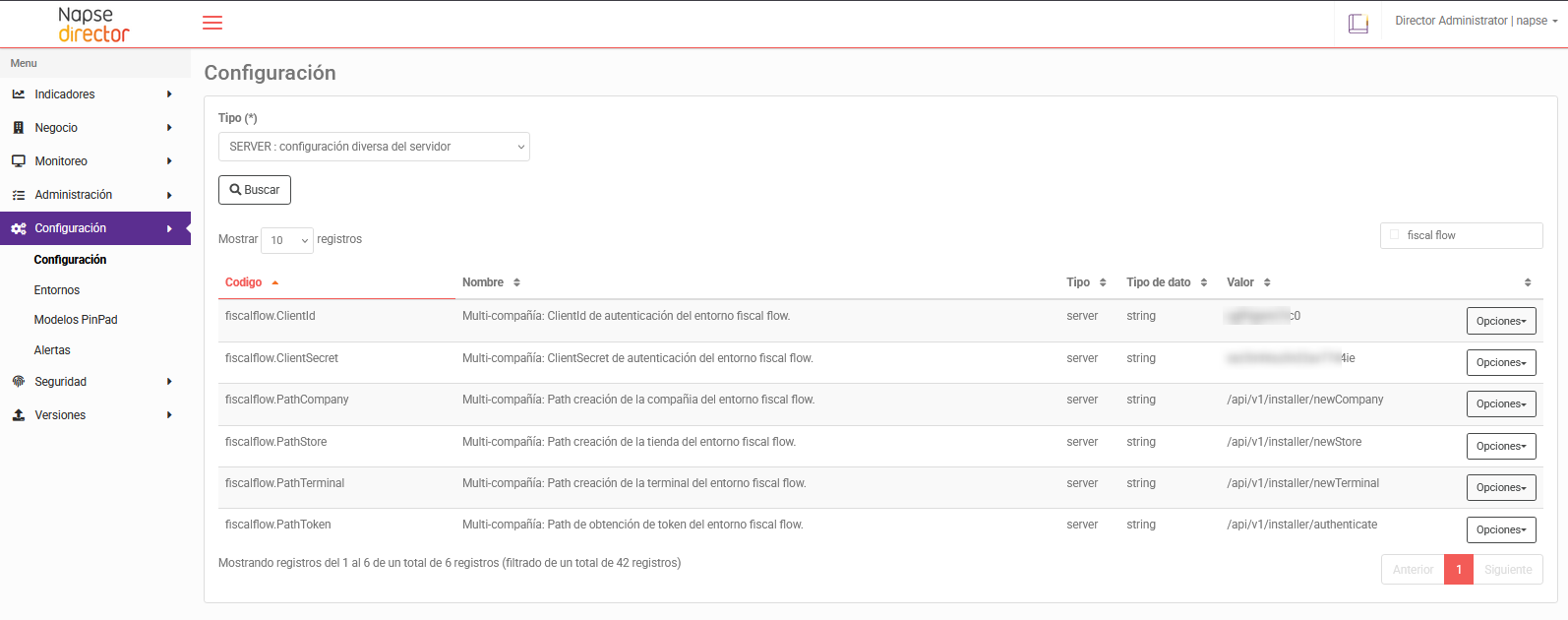Viewport: 1568px width, 620px height.
Task: Click the Administración list icon
Action: 19,195
